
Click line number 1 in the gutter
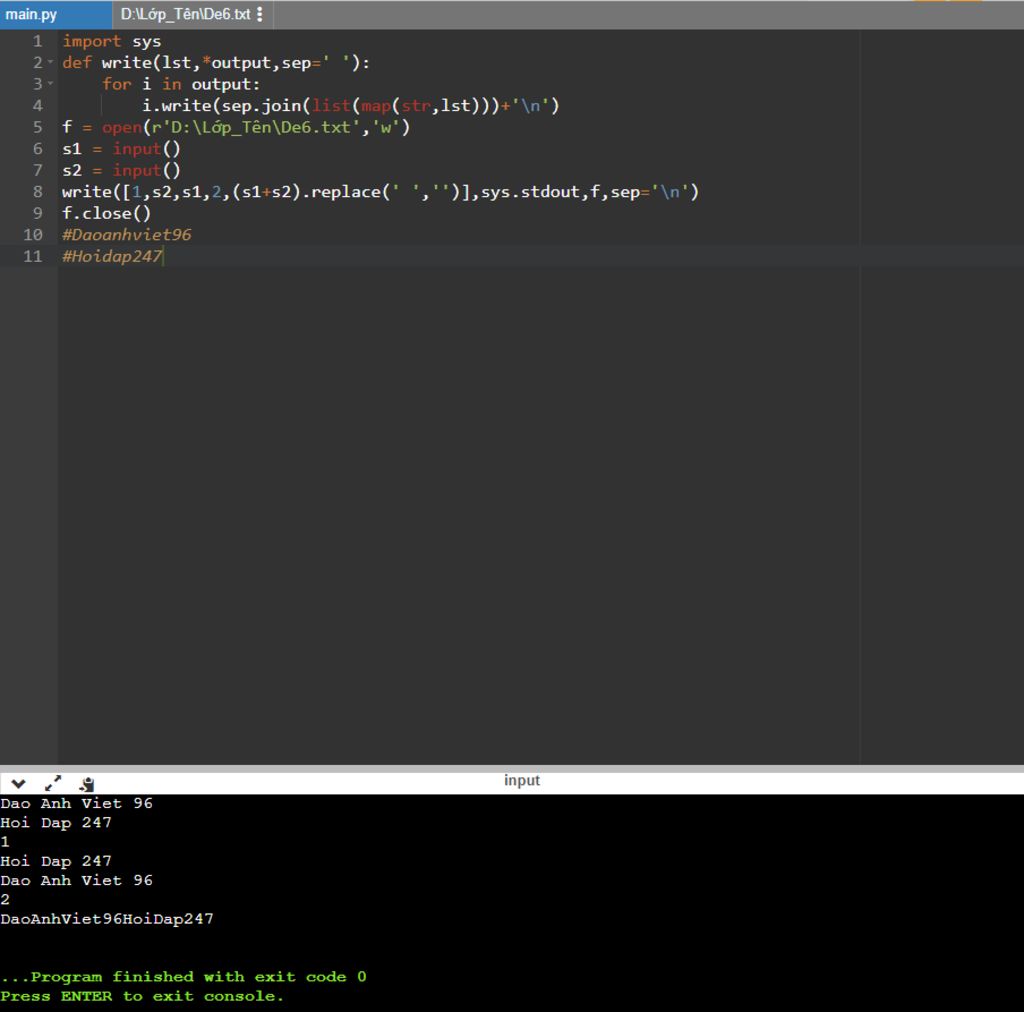tap(38, 41)
